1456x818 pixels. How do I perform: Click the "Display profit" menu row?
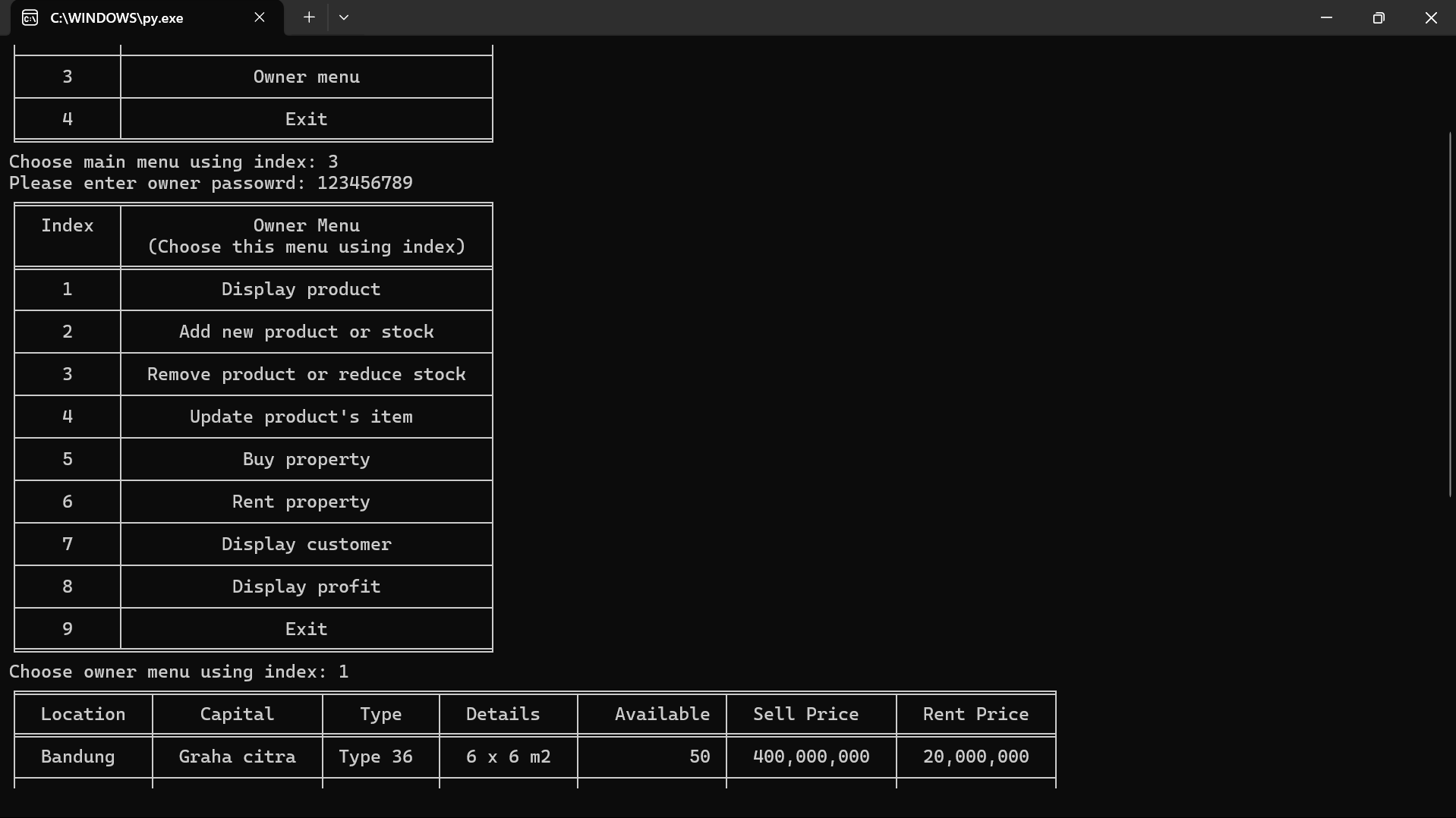306,587
